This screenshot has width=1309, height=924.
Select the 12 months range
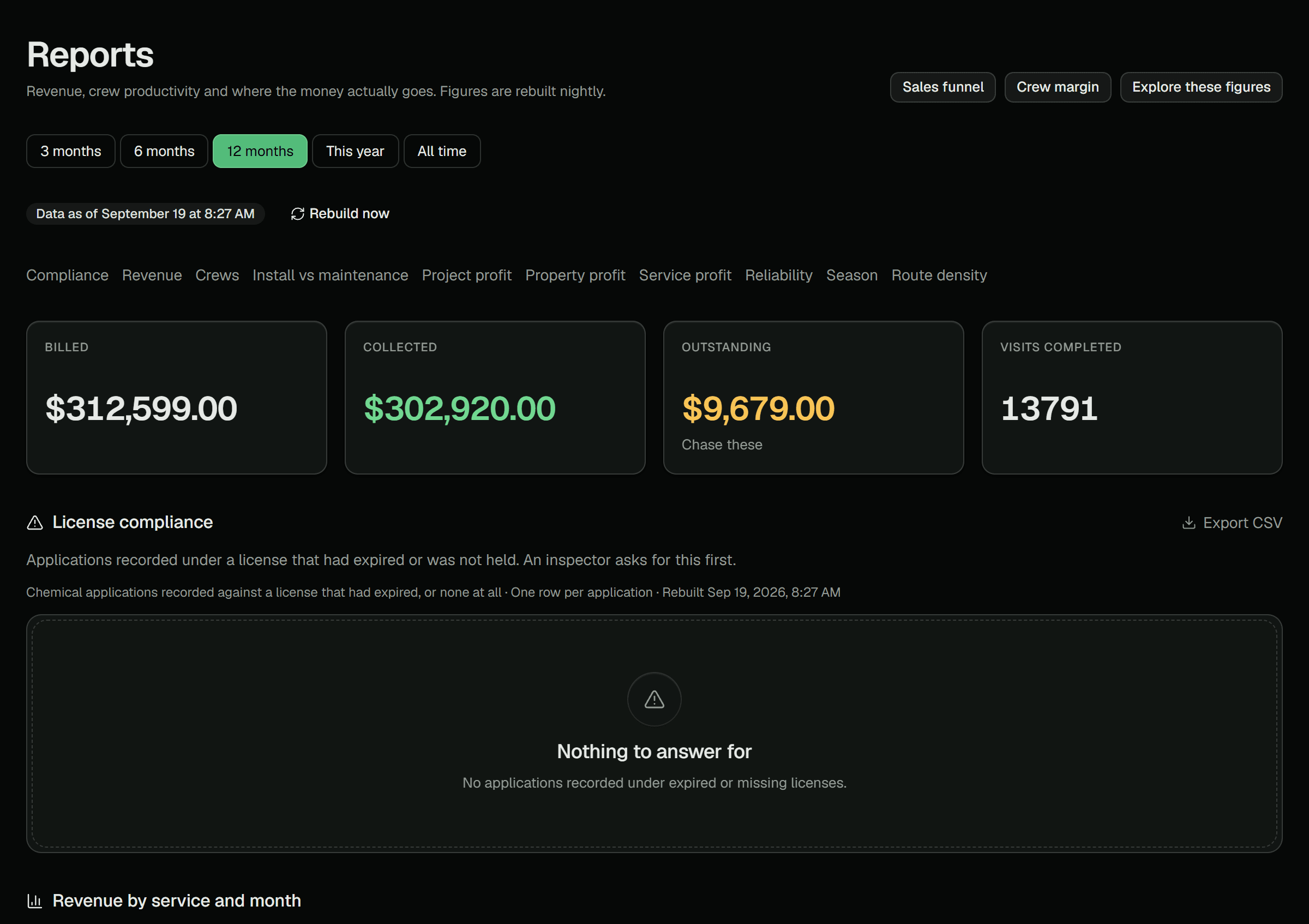tap(260, 151)
